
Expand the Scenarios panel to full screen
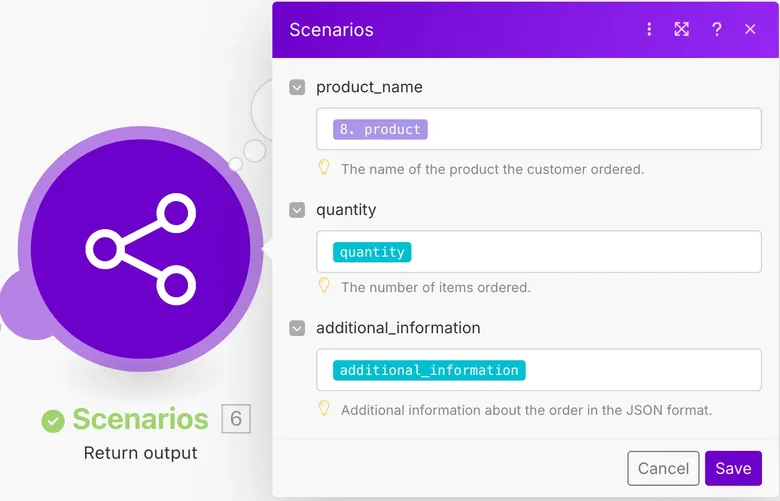[x=682, y=29]
